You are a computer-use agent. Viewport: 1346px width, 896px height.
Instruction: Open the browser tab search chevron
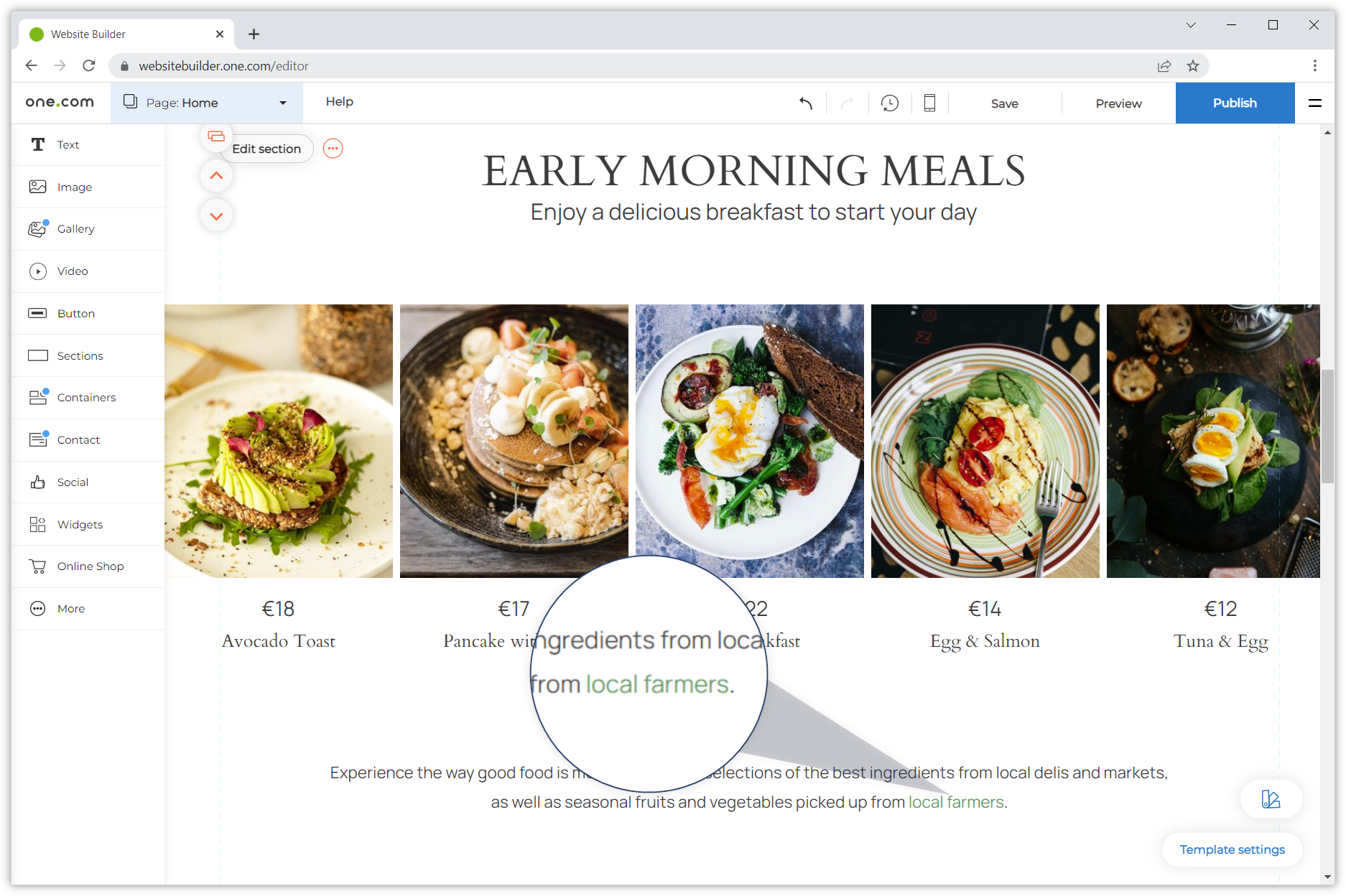coord(1191,25)
